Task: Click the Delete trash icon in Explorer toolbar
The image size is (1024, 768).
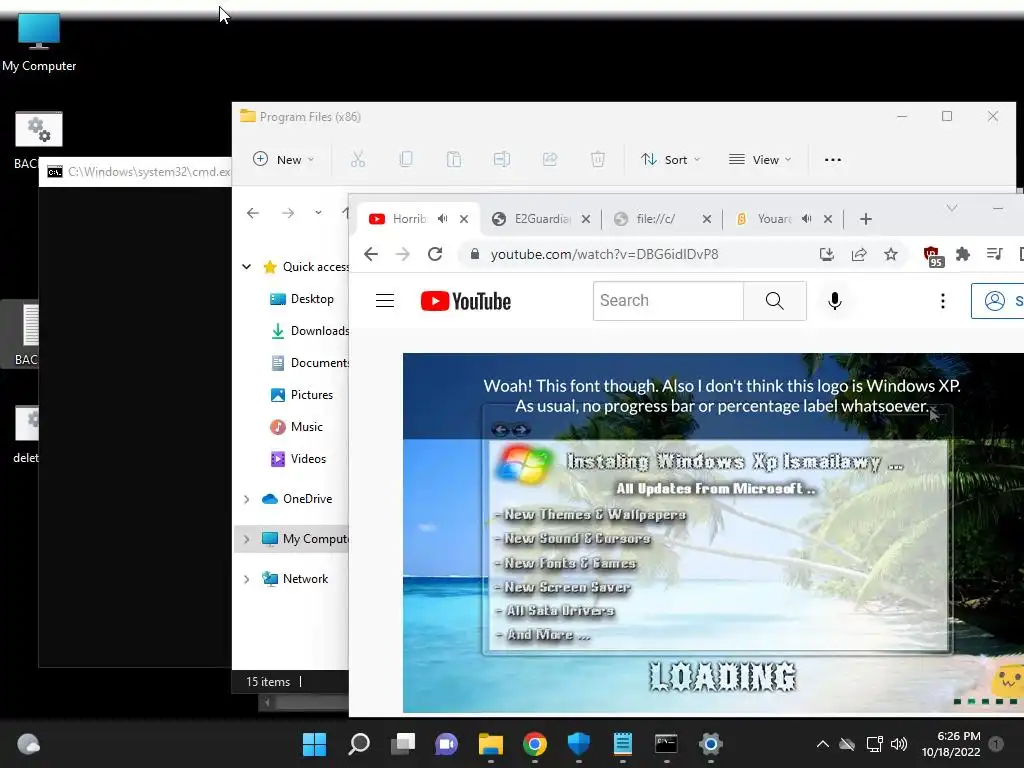Action: pyautogui.click(x=598, y=159)
